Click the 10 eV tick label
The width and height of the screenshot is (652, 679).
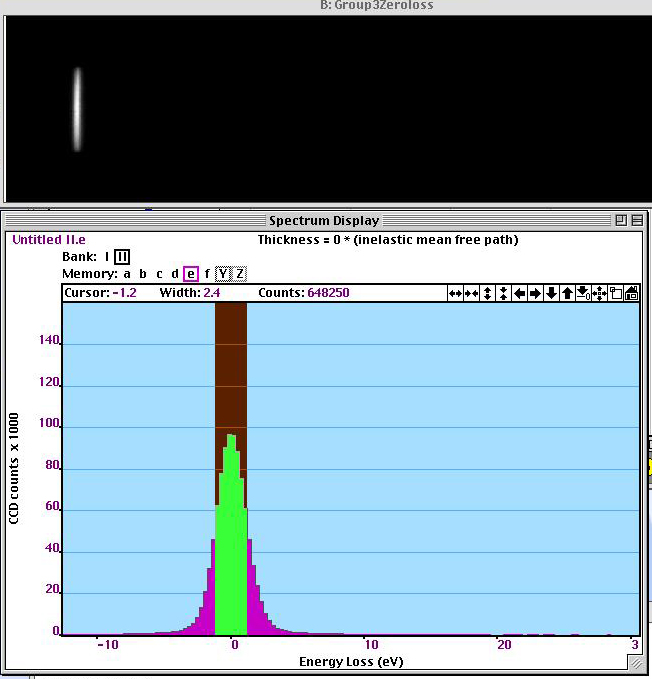(371, 645)
